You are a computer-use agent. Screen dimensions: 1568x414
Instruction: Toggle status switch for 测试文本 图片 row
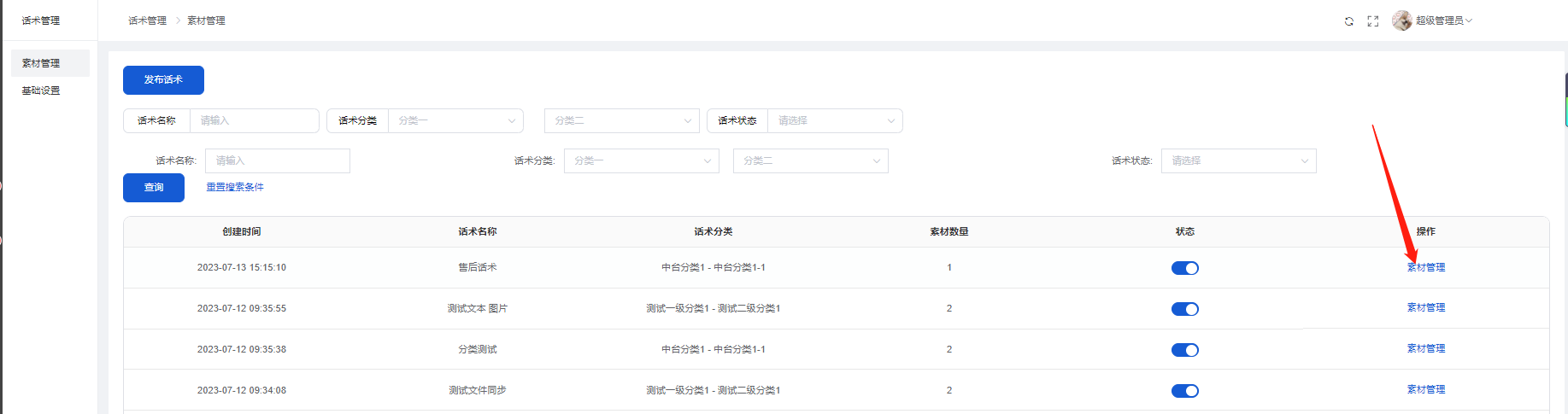click(1184, 309)
